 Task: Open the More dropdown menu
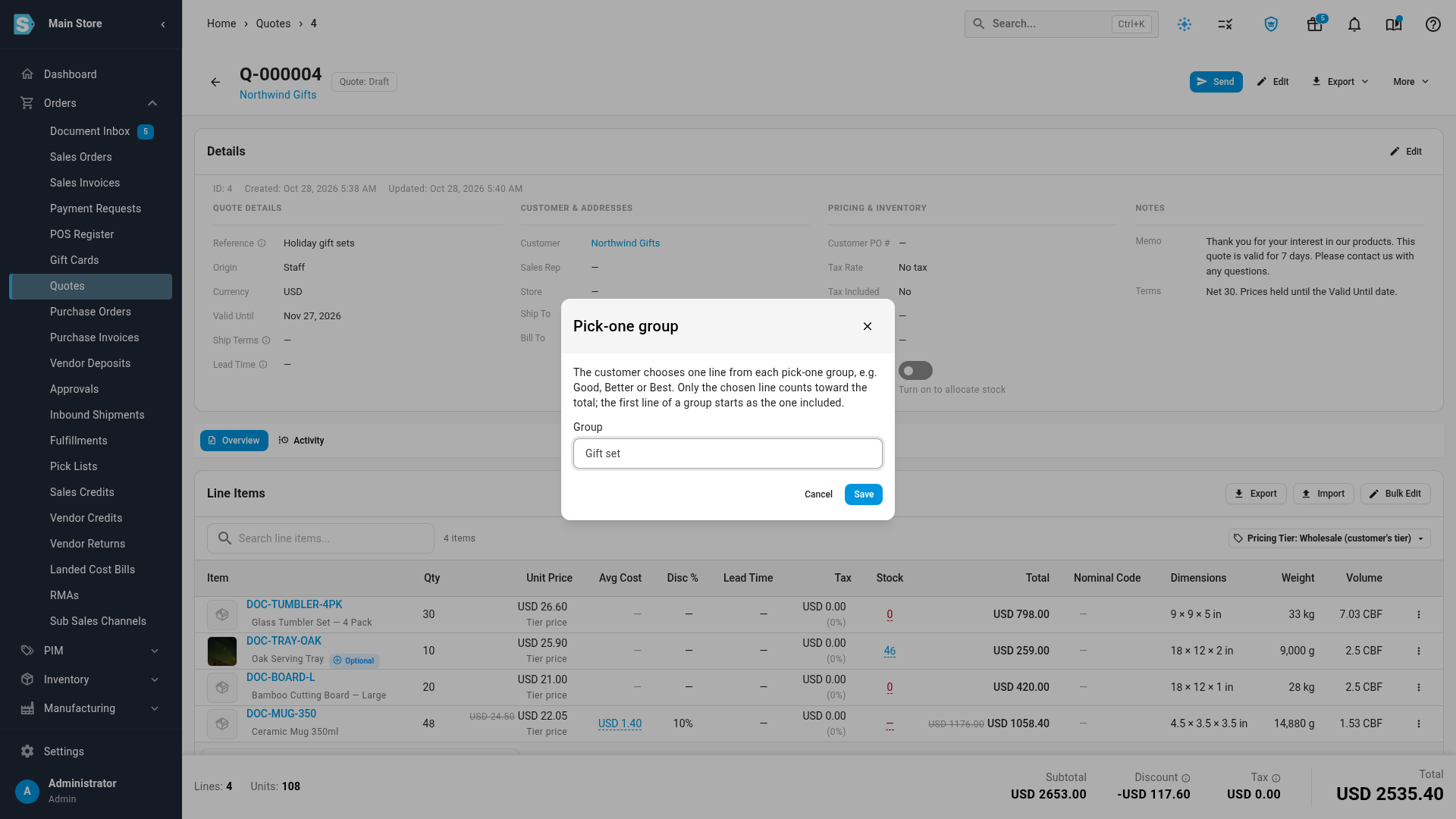(1410, 82)
